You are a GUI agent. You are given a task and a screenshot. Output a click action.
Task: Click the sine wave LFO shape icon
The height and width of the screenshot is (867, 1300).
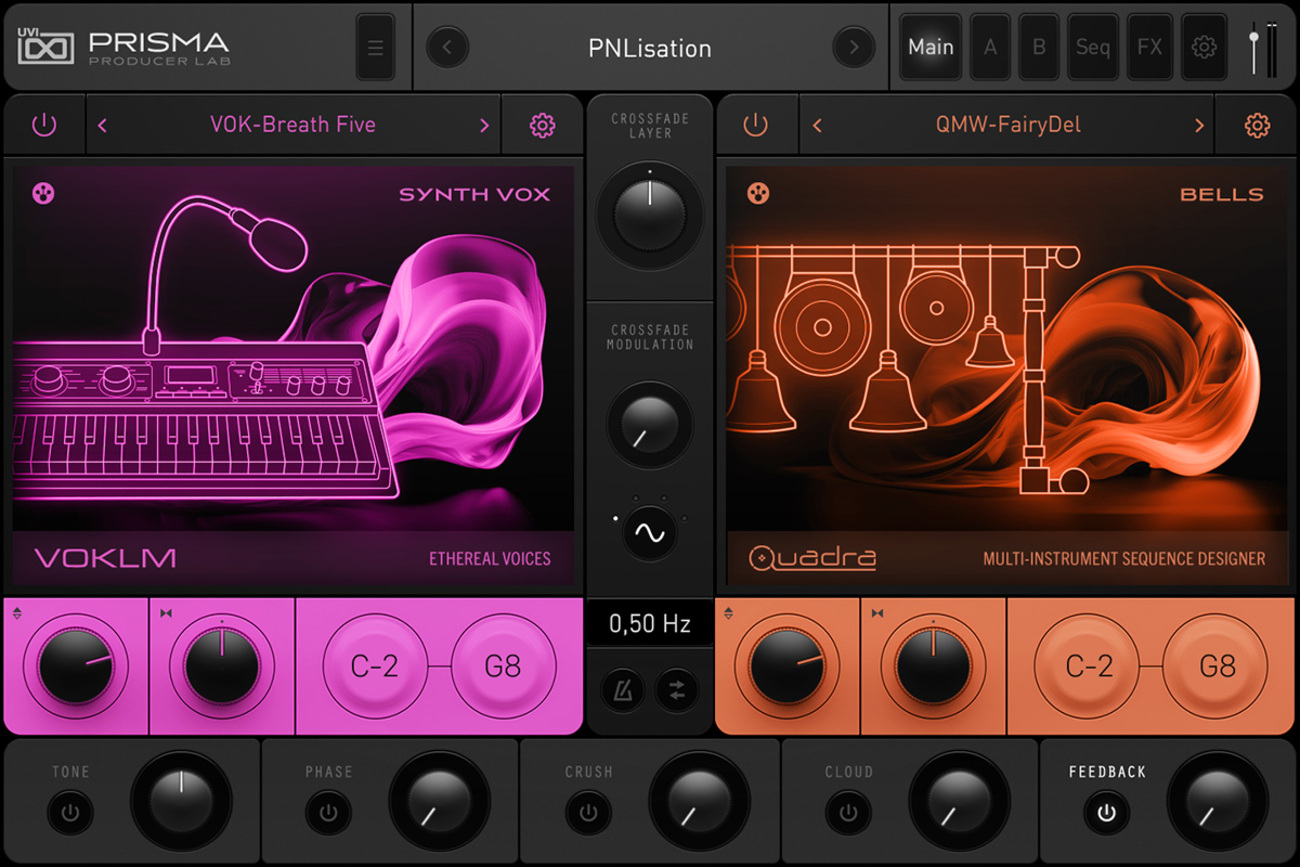[649, 534]
